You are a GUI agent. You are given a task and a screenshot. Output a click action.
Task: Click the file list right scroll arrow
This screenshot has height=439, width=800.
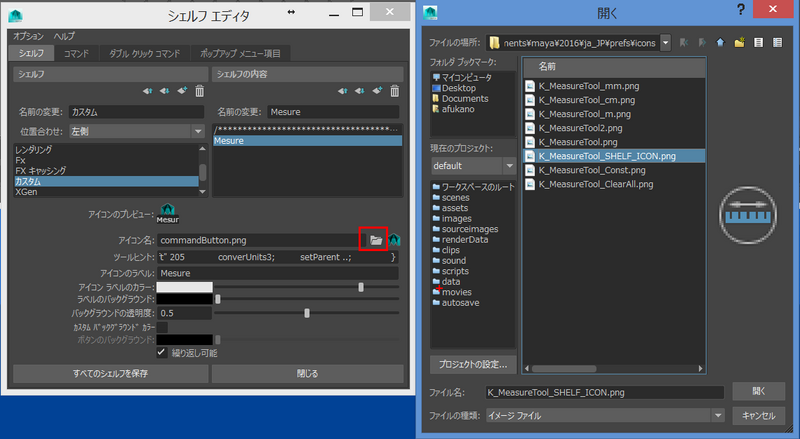(x=701, y=369)
